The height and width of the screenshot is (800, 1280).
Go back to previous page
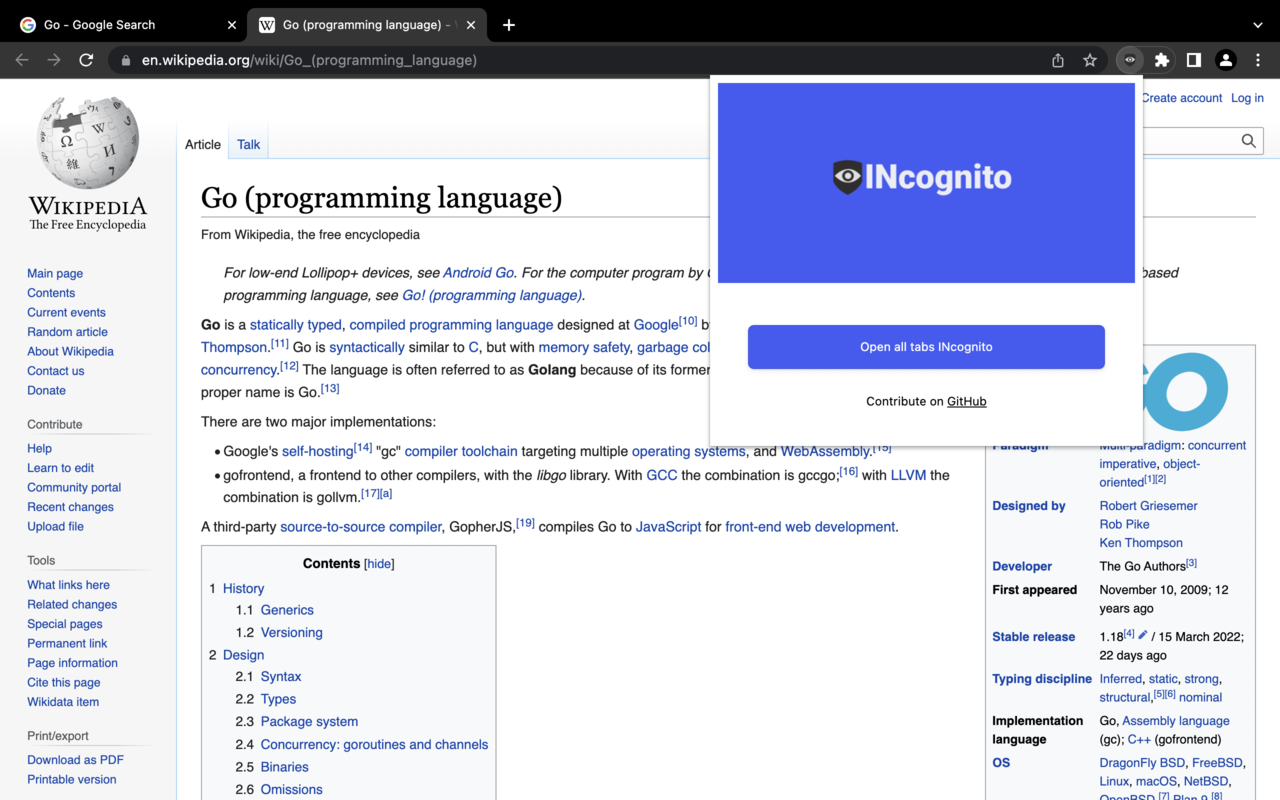(x=22, y=60)
